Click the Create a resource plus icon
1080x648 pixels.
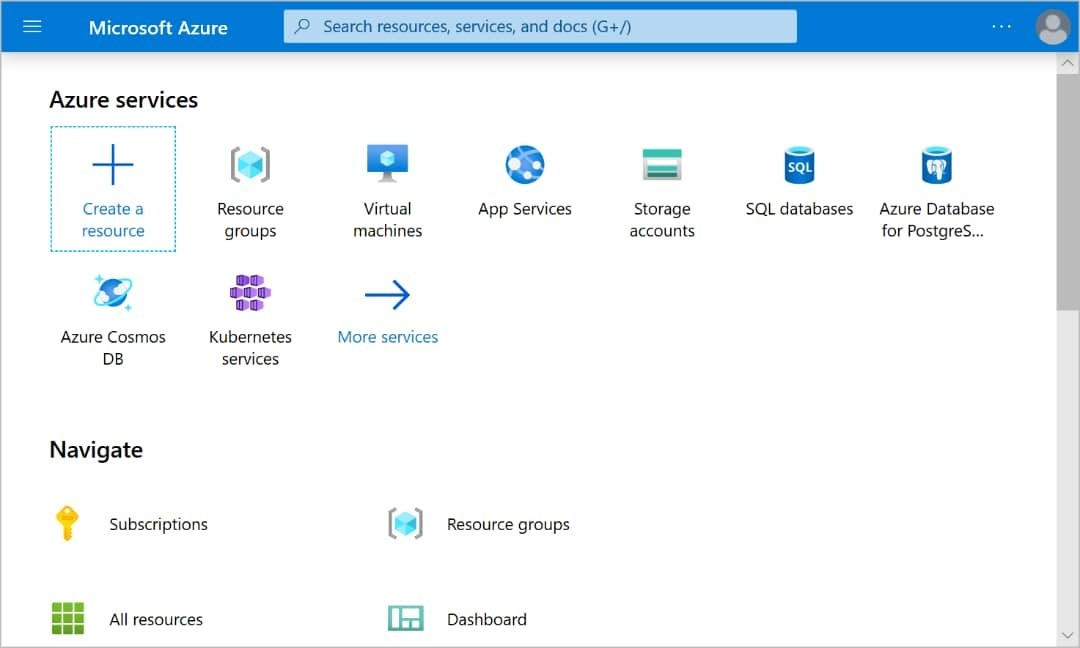113,165
